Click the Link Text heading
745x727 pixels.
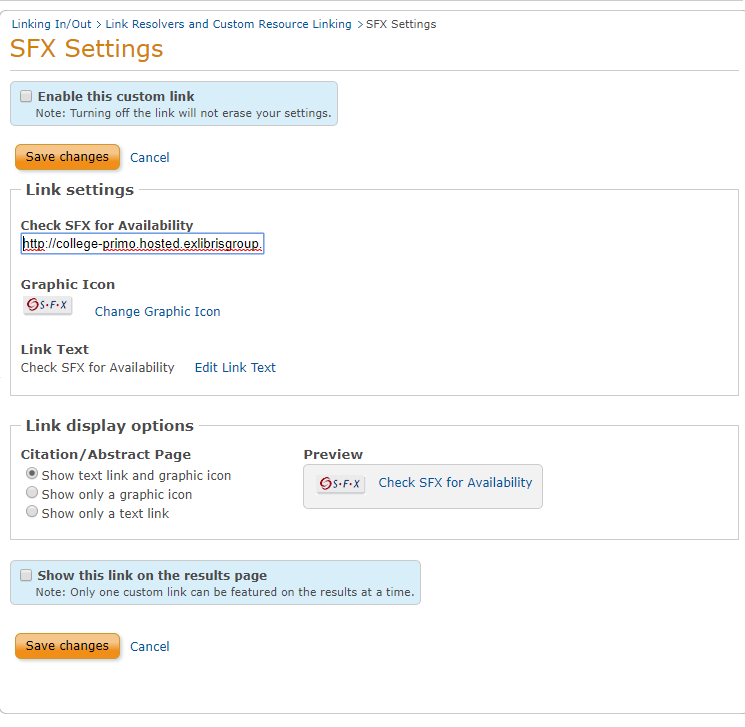pos(55,350)
